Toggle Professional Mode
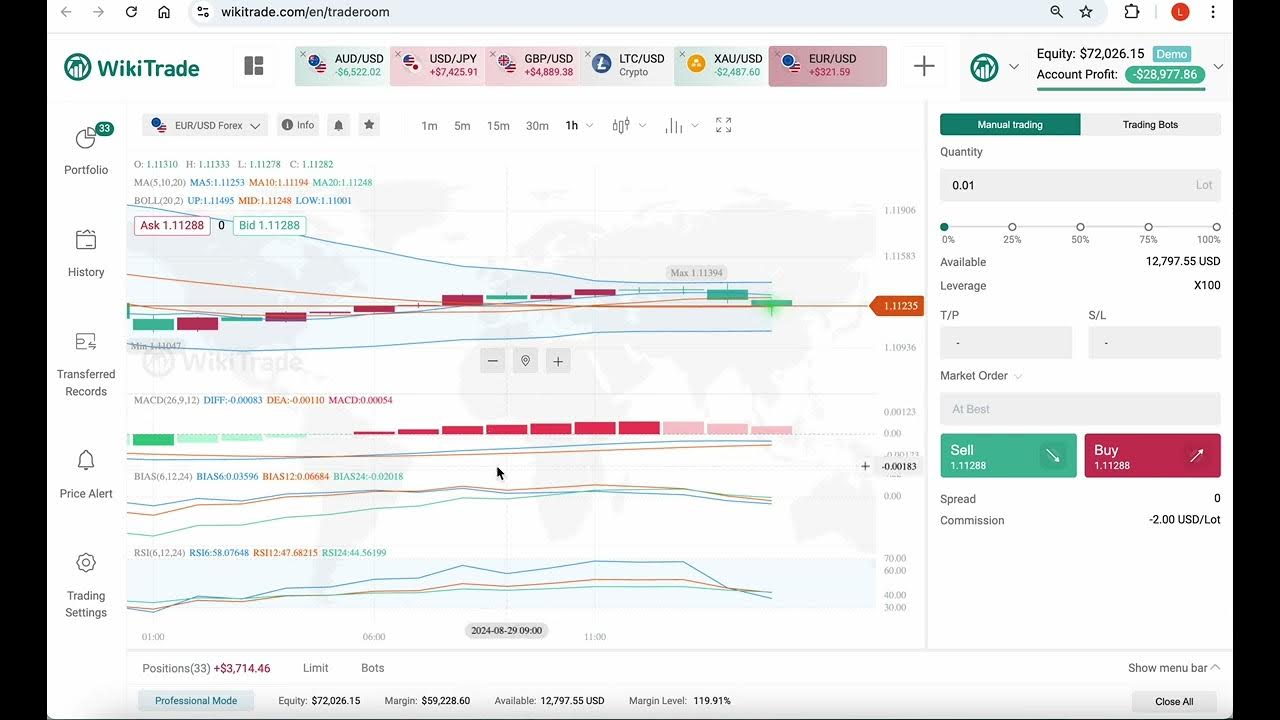The height and width of the screenshot is (720, 1280). (x=196, y=701)
